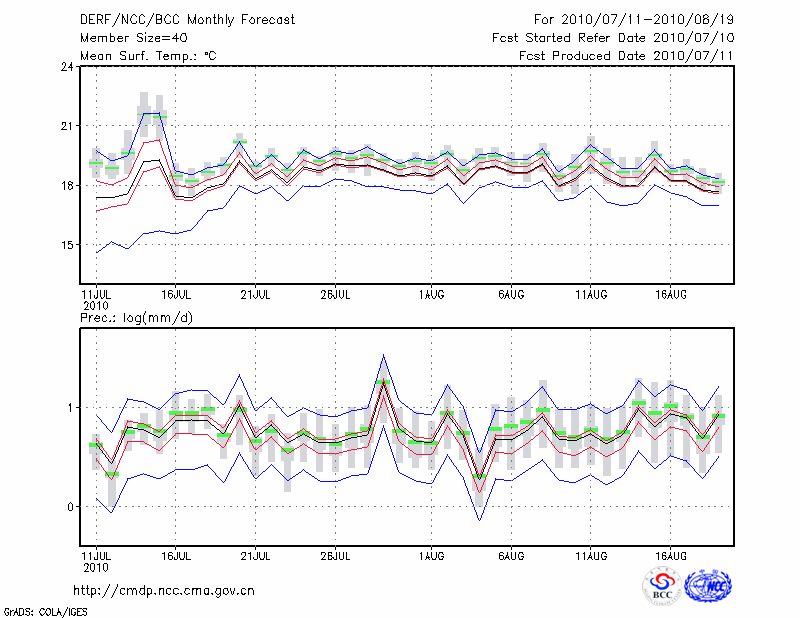The width and height of the screenshot is (800, 618).
Task: Click the NCC globe logo
Action: [707, 586]
